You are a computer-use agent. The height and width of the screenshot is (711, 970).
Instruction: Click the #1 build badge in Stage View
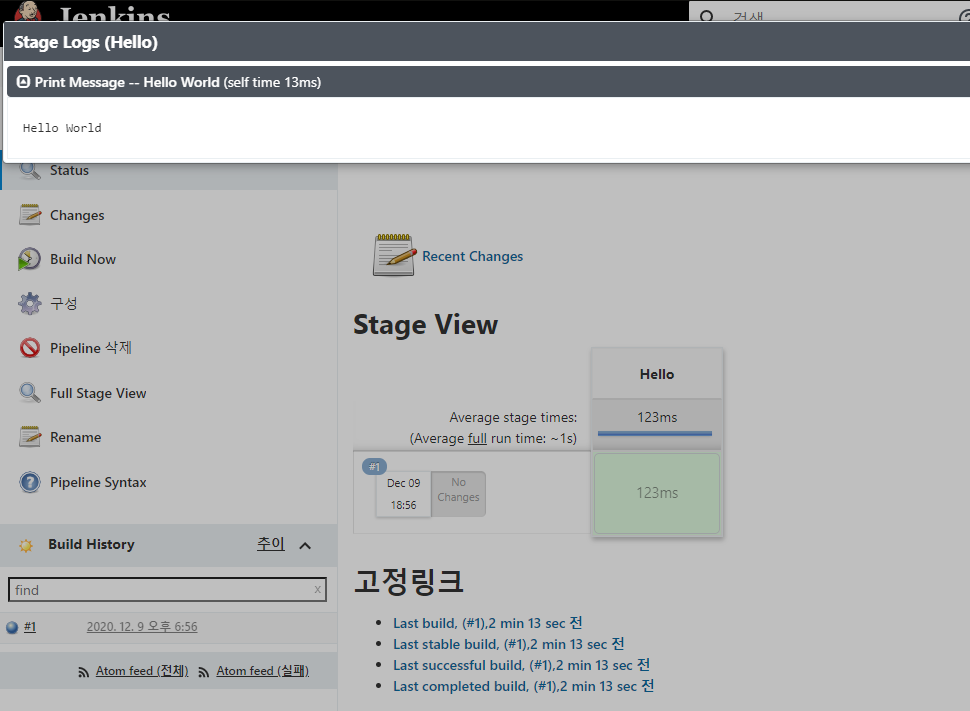pos(374,467)
